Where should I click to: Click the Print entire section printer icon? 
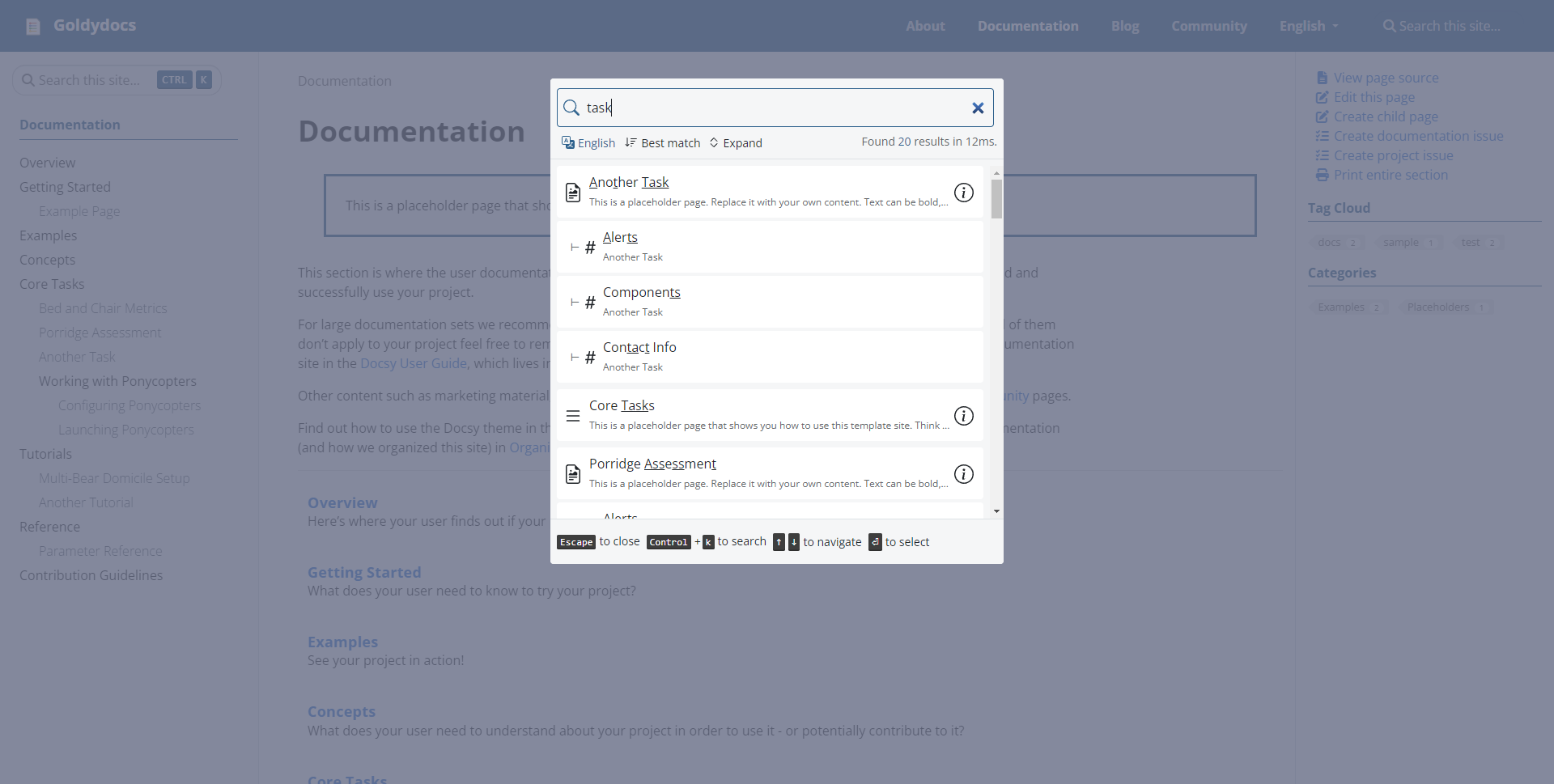(1321, 175)
